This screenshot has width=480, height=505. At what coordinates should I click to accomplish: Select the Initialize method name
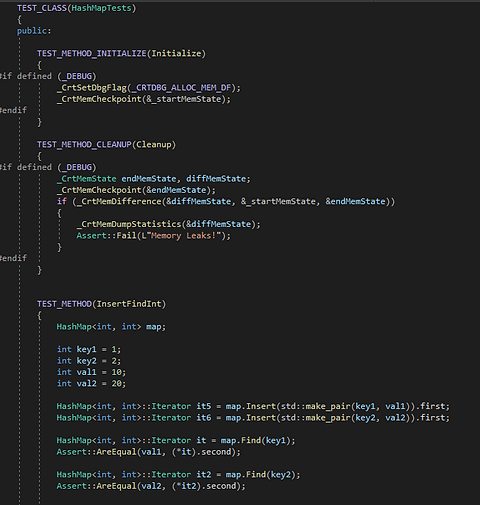tap(176, 53)
